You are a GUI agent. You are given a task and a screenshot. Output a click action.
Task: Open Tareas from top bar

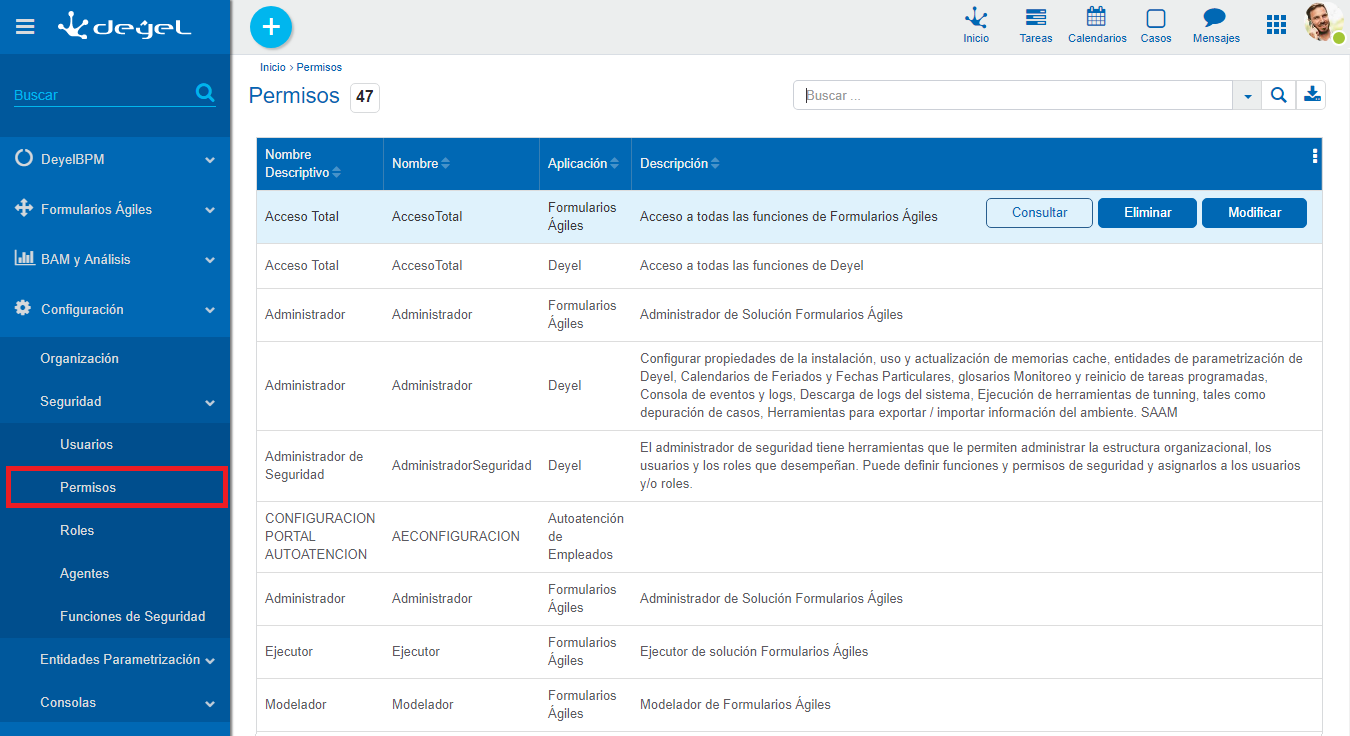[1036, 26]
